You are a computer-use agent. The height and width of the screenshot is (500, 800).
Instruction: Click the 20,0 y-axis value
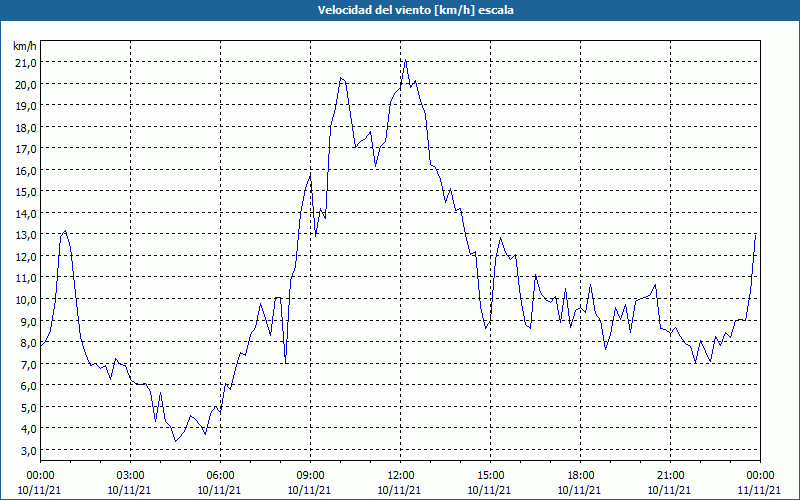coord(26,84)
